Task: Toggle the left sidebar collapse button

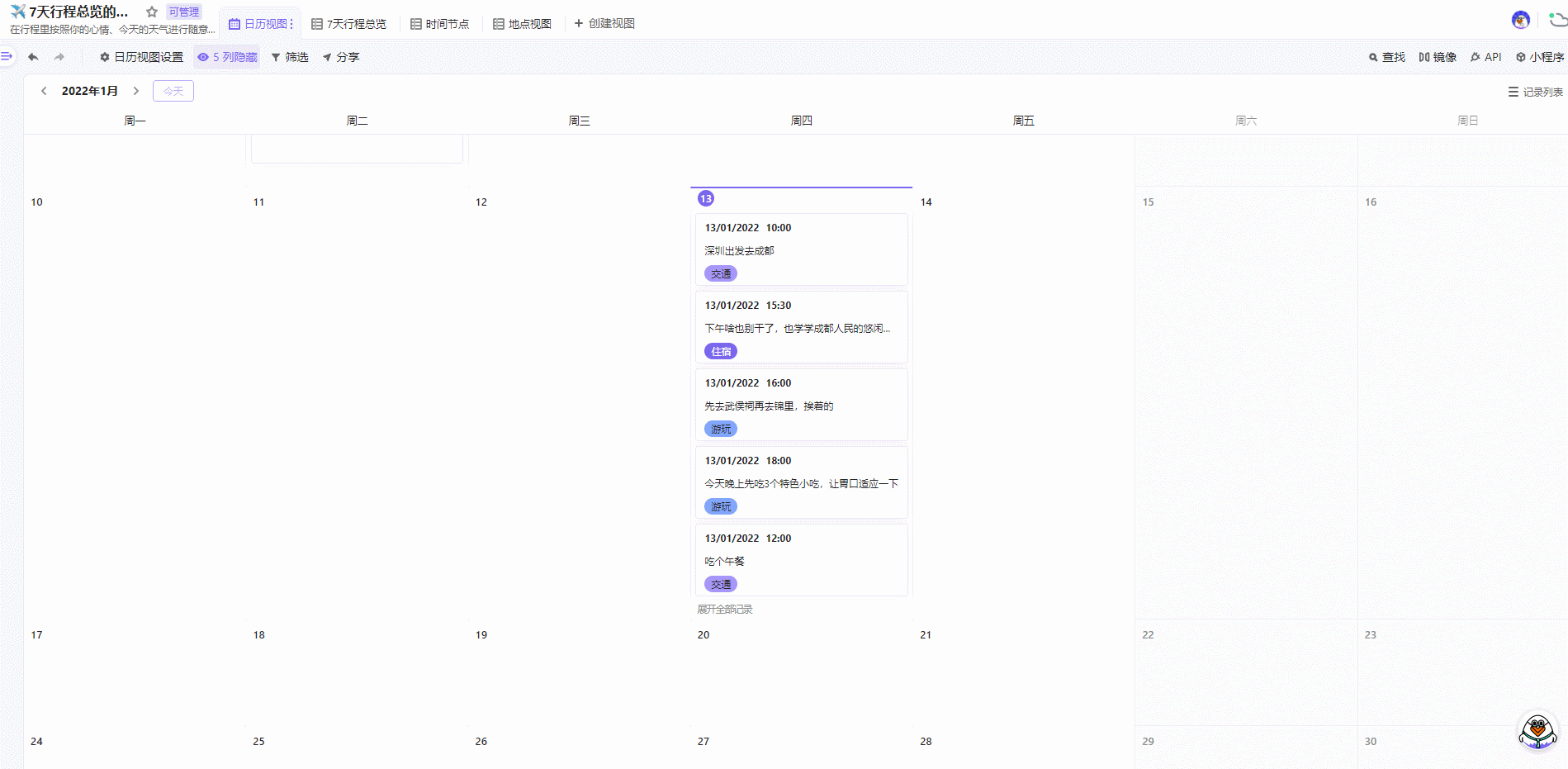Action: coord(7,56)
